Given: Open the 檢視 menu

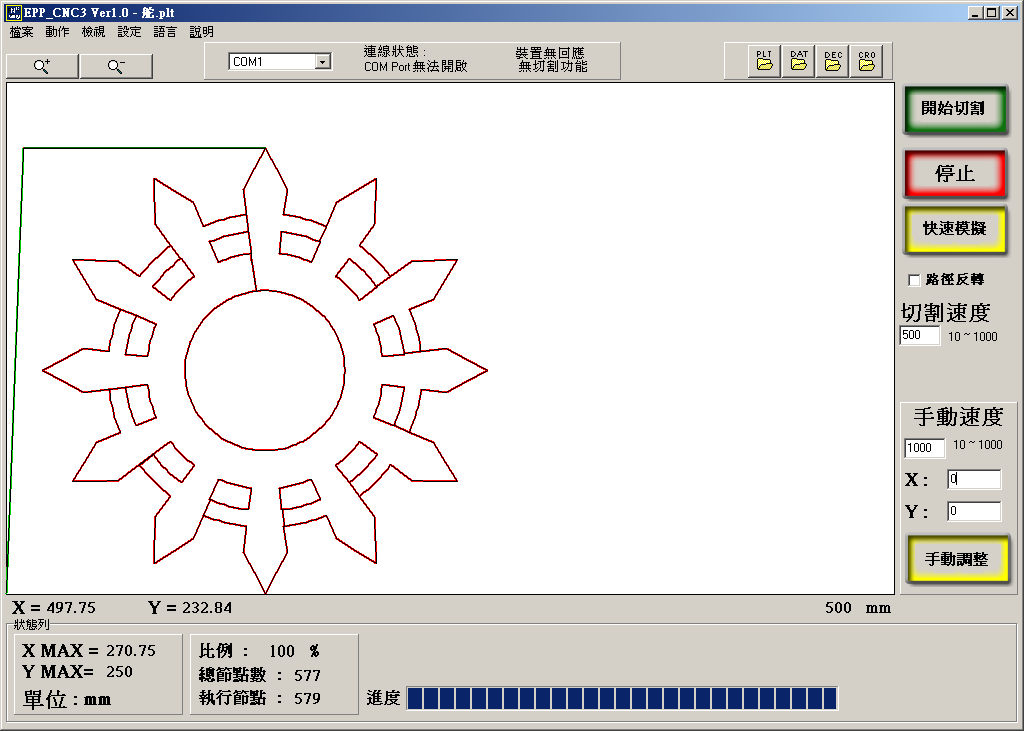Looking at the screenshot, I should coord(93,32).
